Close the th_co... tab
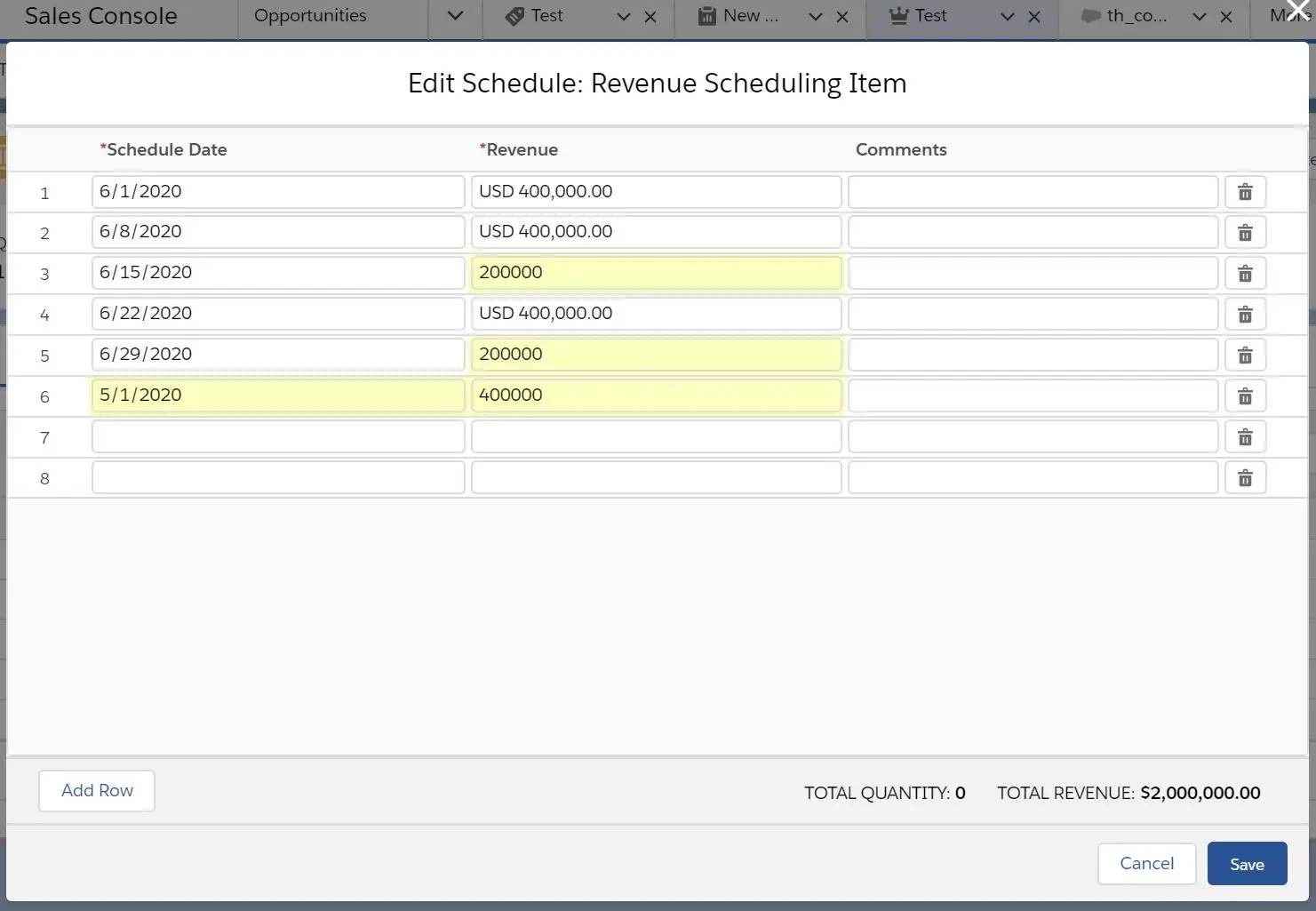Viewport: 1316px width, 911px height. [x=1226, y=17]
